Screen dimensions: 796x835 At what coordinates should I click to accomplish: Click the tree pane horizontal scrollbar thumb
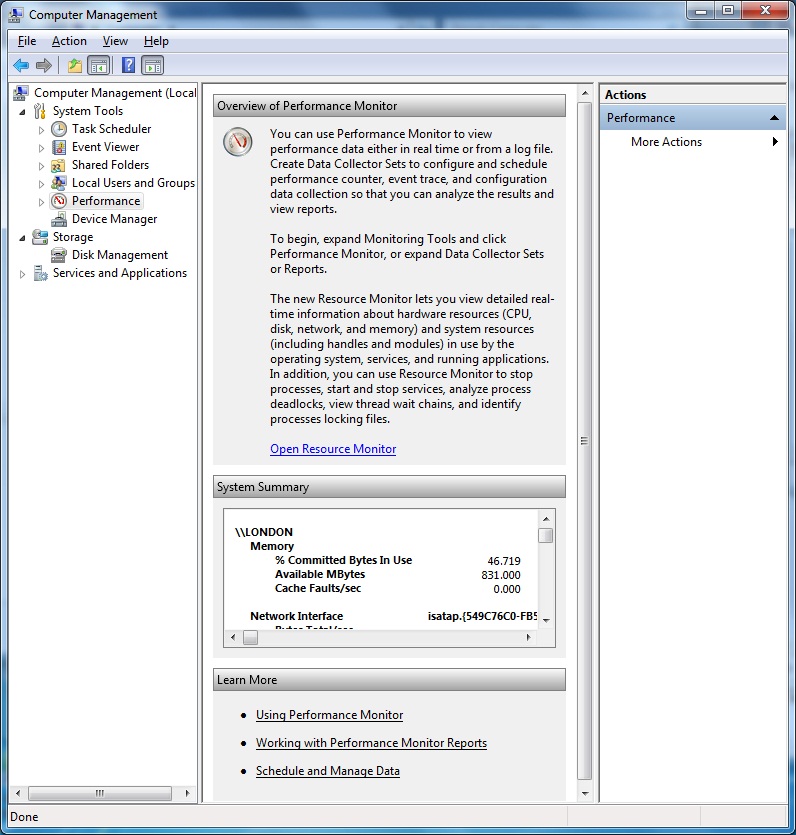(100, 793)
